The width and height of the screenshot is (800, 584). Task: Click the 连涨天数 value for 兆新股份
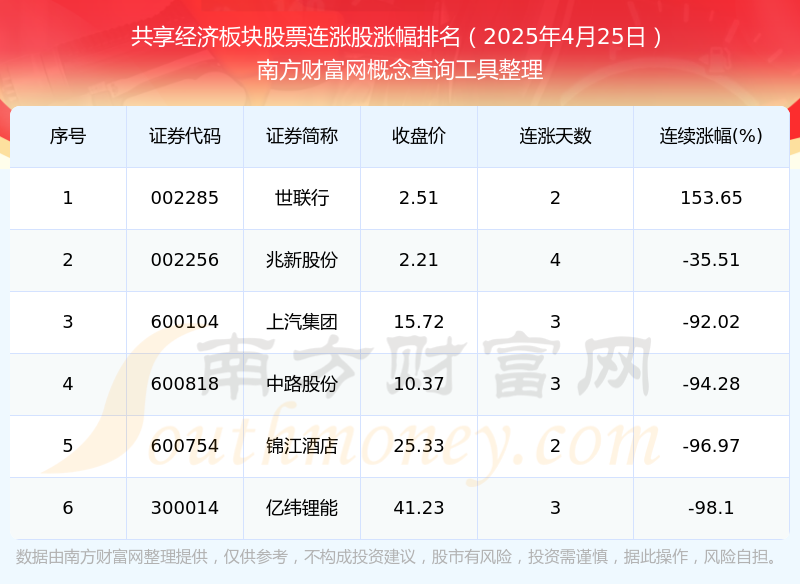[555, 260]
